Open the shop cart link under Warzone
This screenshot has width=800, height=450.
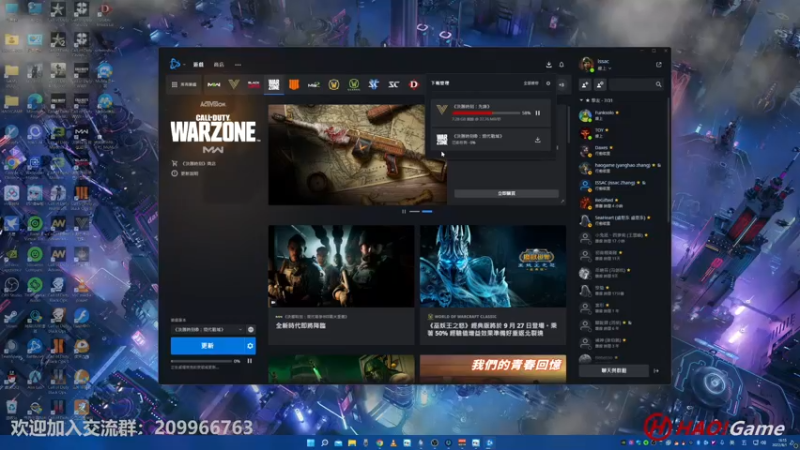click(194, 163)
